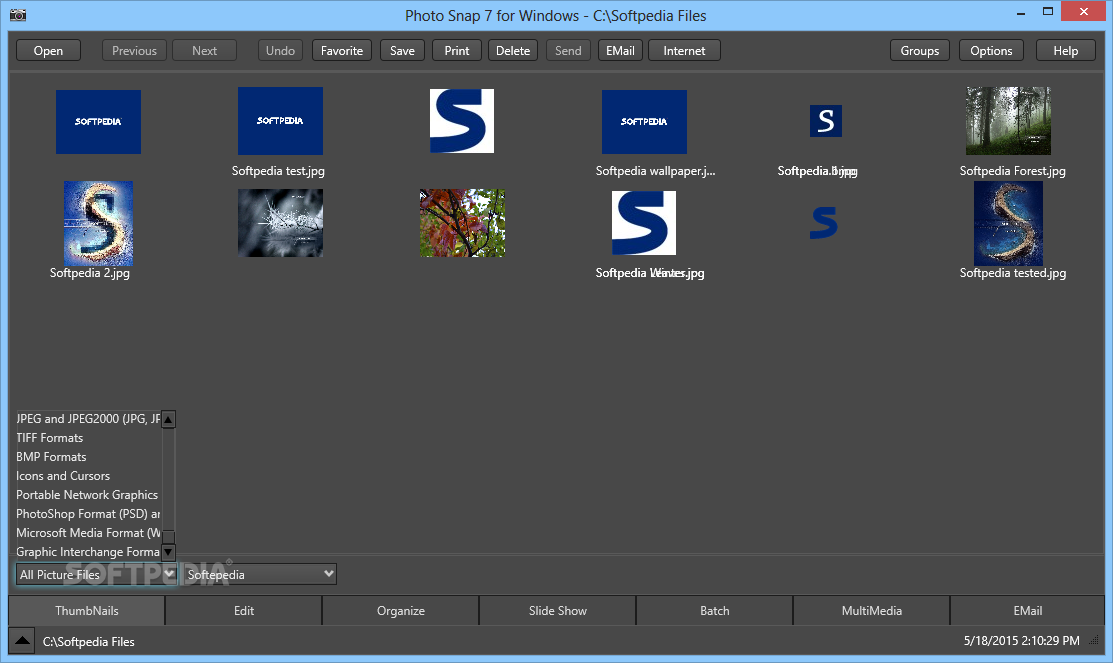Switch to the MultiMedia tab
1113x663 pixels.
(871, 610)
